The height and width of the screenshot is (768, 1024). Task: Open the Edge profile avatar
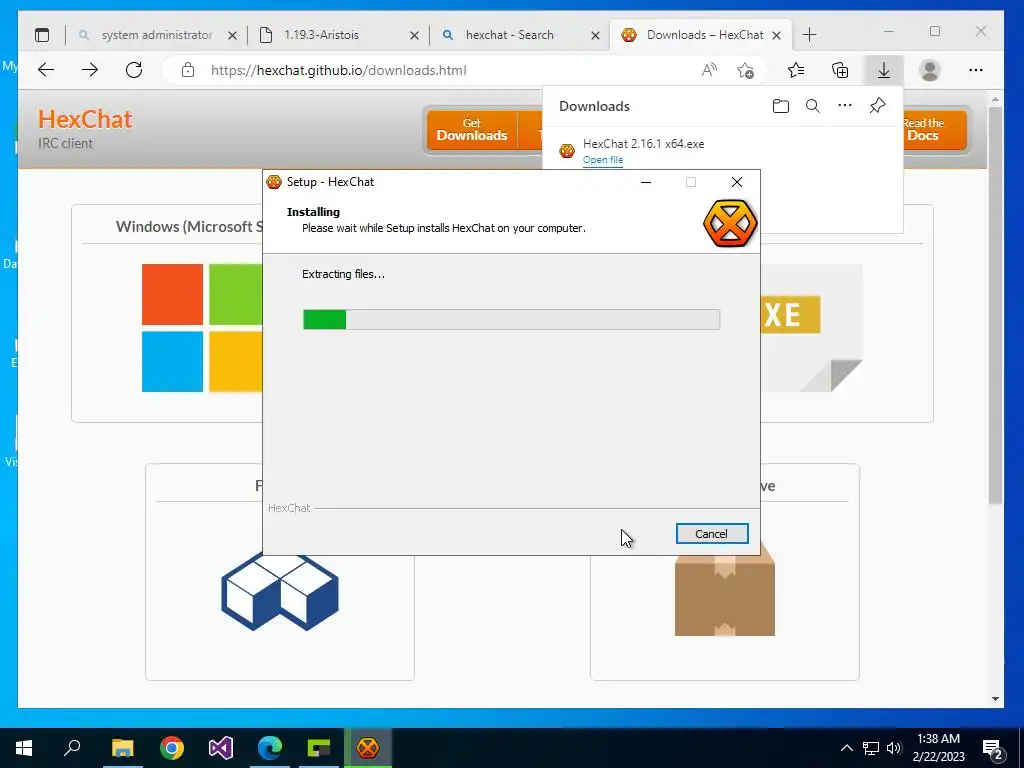929,70
